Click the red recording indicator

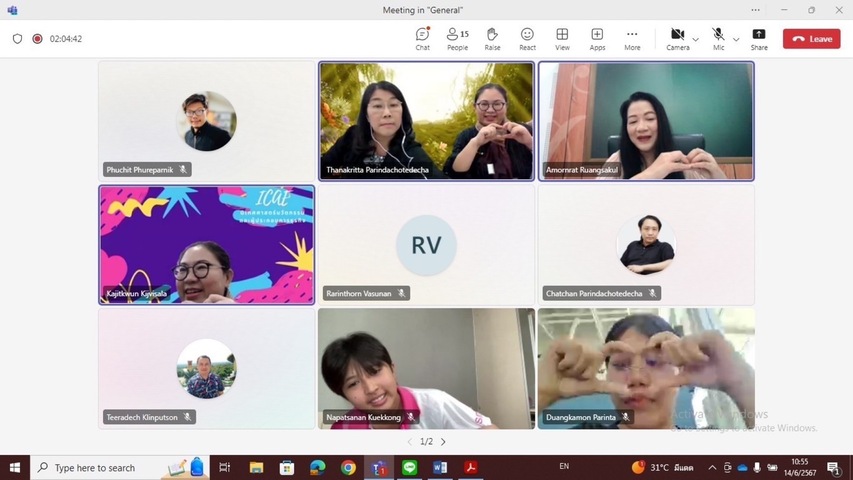pyautogui.click(x=37, y=39)
